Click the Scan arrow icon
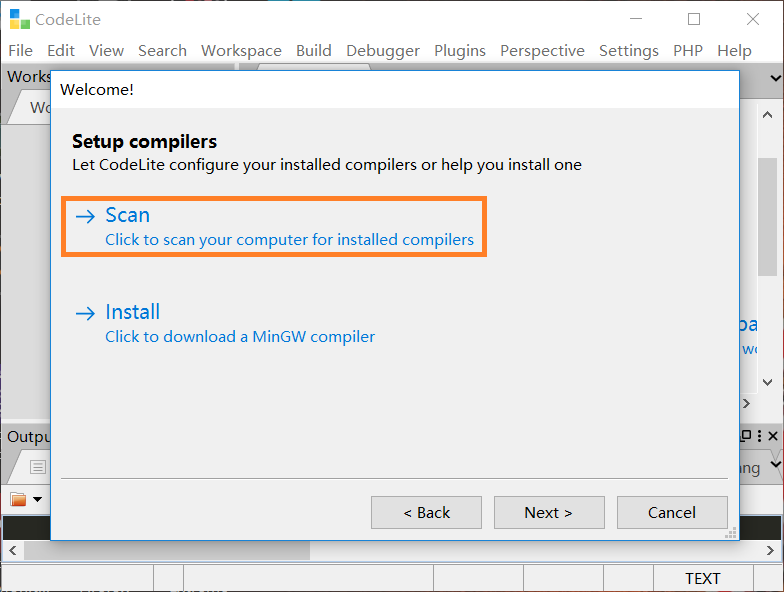The image size is (784, 592). tap(85, 216)
